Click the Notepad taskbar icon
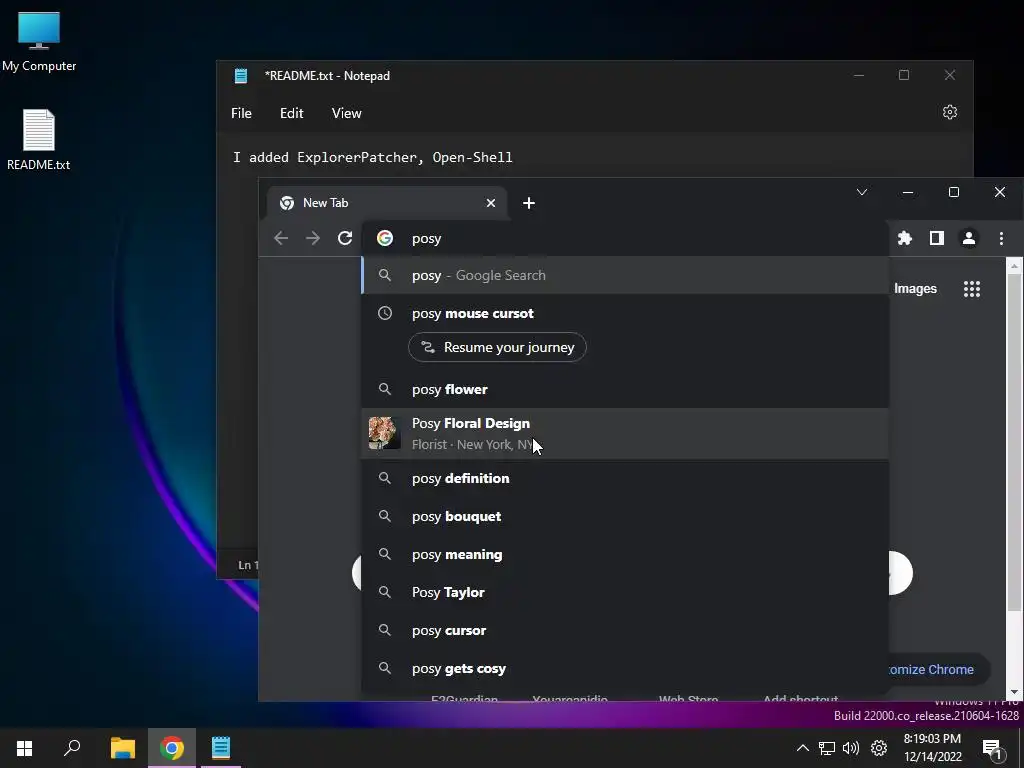The width and height of the screenshot is (1024, 768). (221, 748)
